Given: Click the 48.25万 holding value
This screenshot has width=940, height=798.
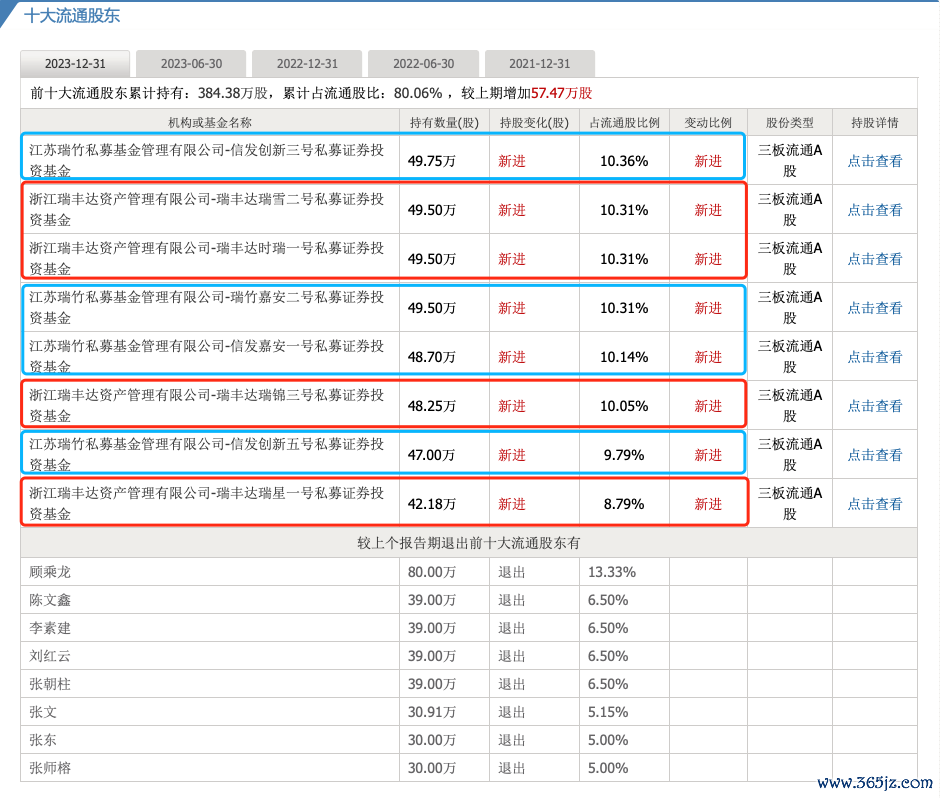Looking at the screenshot, I should click(432, 406).
